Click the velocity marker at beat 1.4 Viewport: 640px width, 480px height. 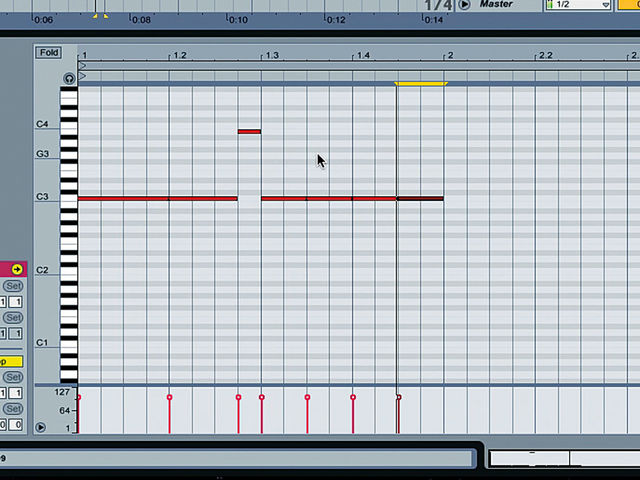[353, 397]
